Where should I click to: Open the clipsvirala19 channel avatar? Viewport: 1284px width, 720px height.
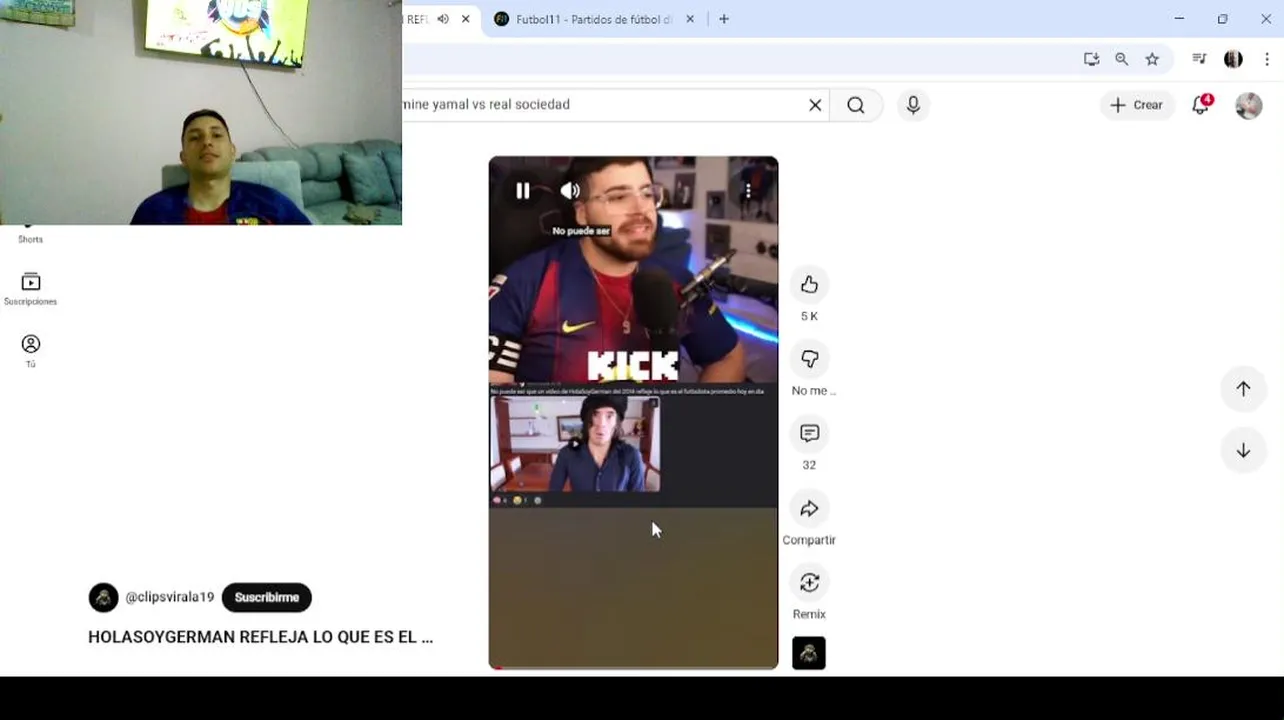pos(103,598)
